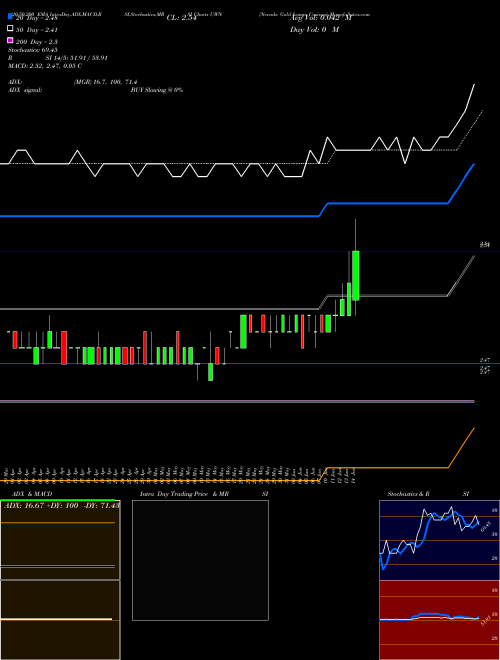The height and width of the screenshot is (660, 500).
Task: Click the 'Day Vol: 0 M' text
Action: (314, 30)
